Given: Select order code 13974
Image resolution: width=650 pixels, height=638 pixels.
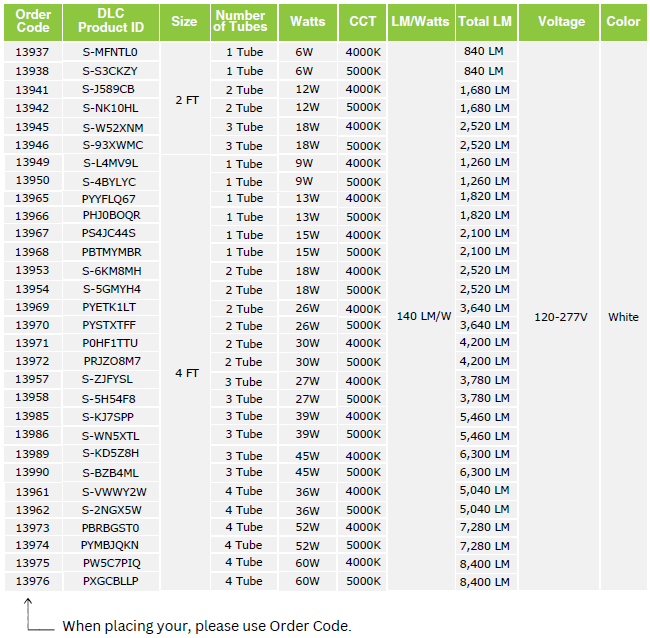Looking at the screenshot, I should point(32,545).
